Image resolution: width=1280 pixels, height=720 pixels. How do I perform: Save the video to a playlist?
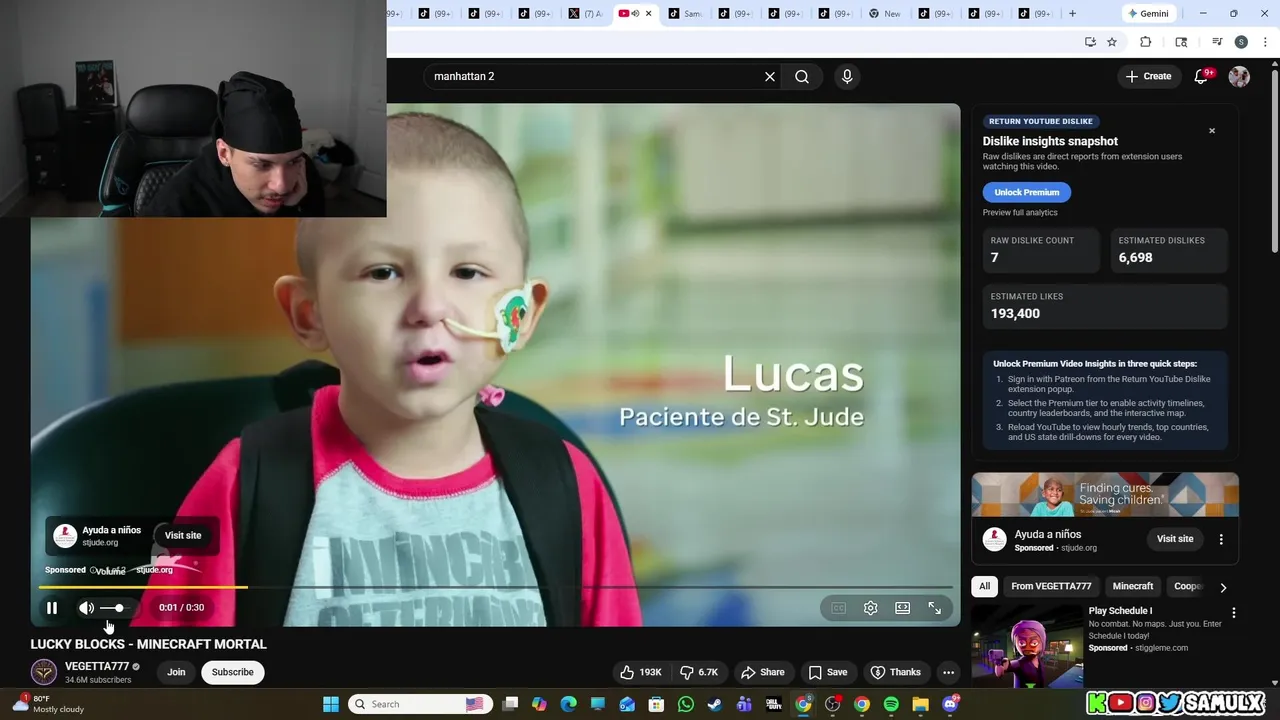coord(828,672)
